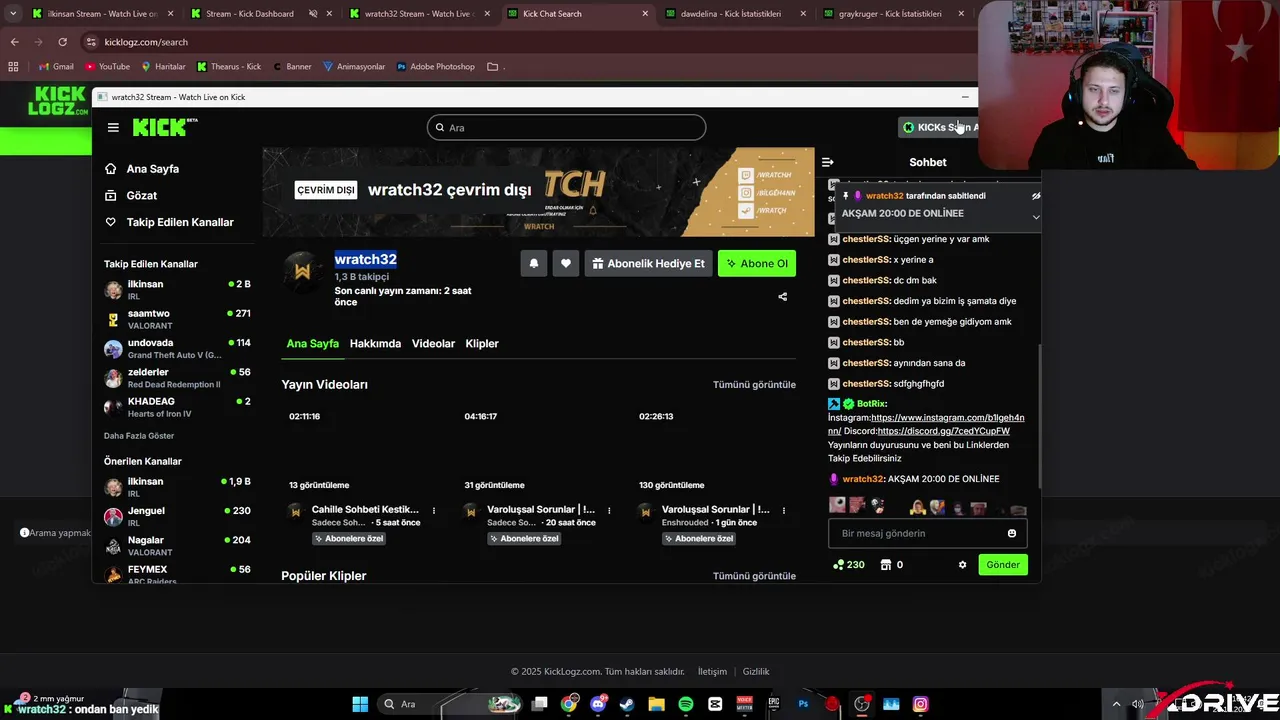
Task: Go back in browser
Action: click(x=14, y=42)
